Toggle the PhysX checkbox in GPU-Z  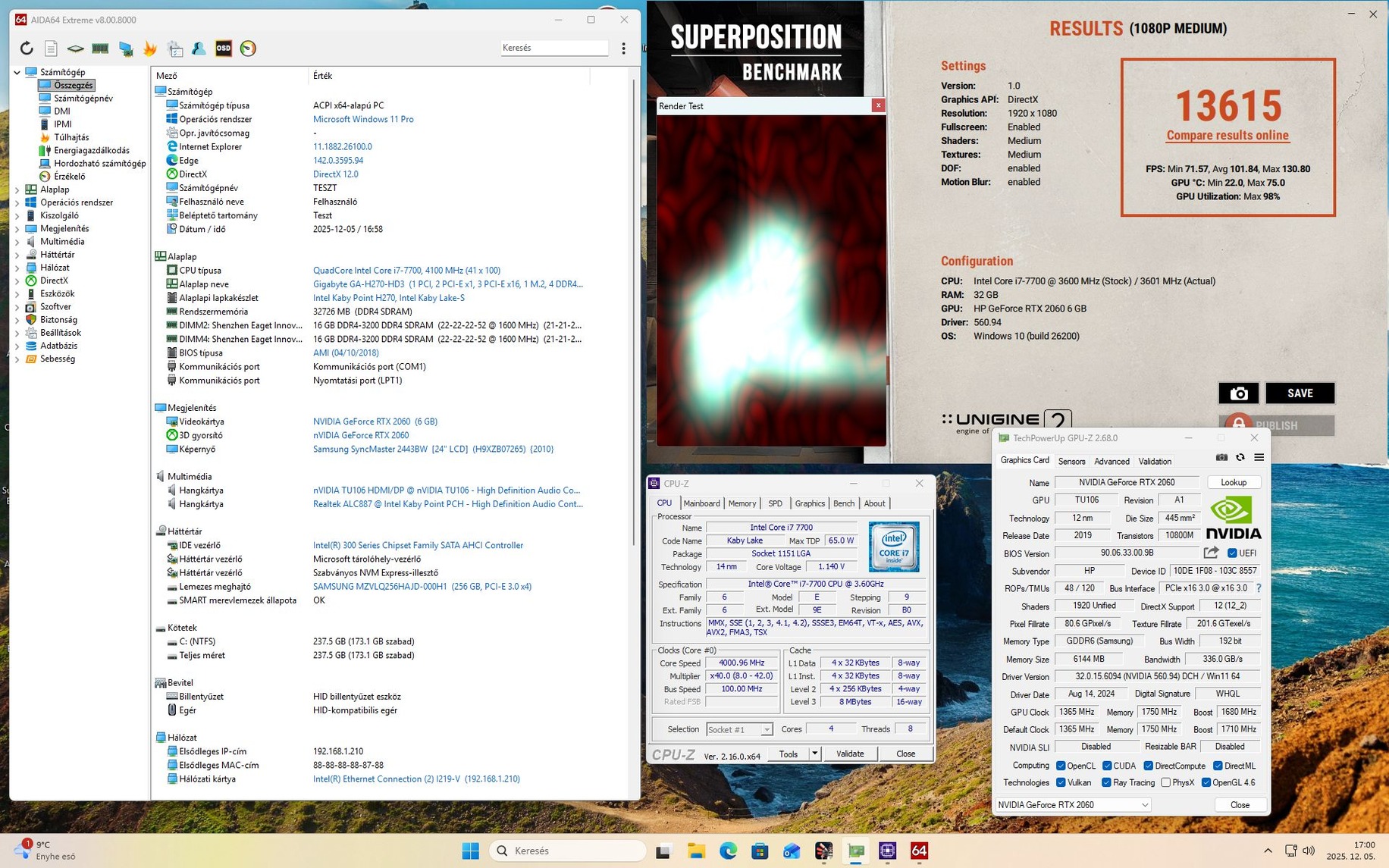coord(1166,782)
